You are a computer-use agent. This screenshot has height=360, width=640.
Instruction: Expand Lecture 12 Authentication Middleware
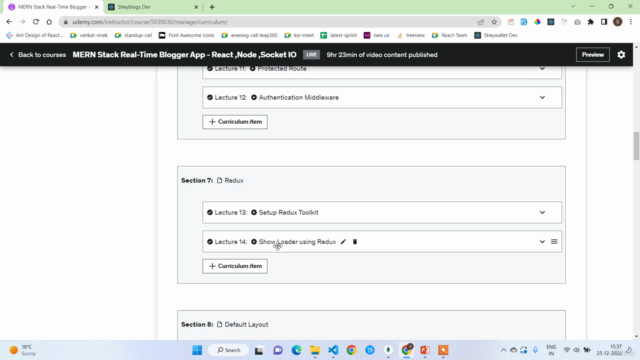(542, 98)
